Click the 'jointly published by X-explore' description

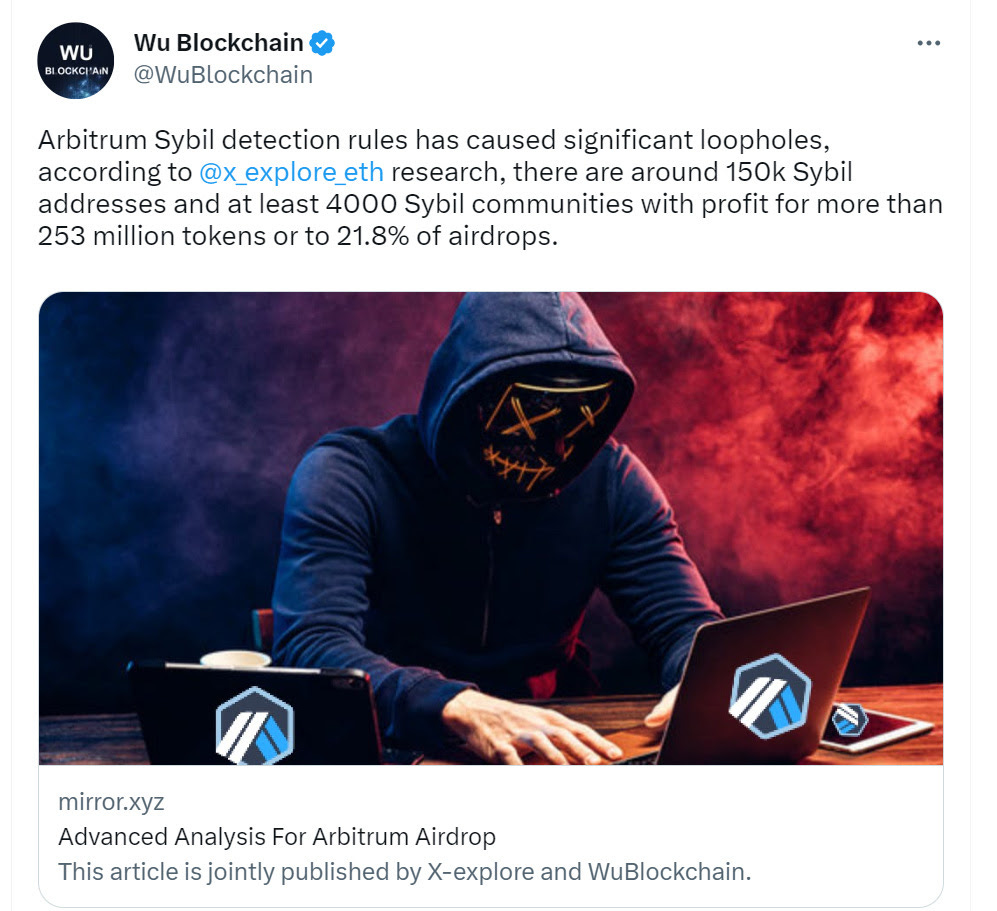tap(404, 872)
